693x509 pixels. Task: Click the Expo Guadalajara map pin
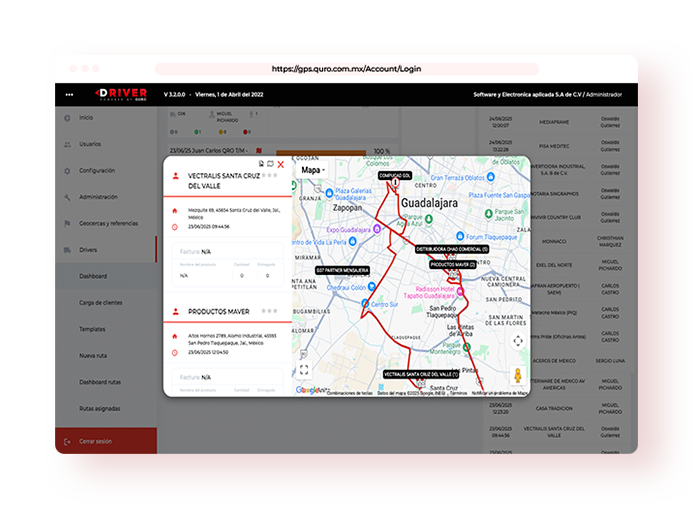pyautogui.click(x=377, y=229)
